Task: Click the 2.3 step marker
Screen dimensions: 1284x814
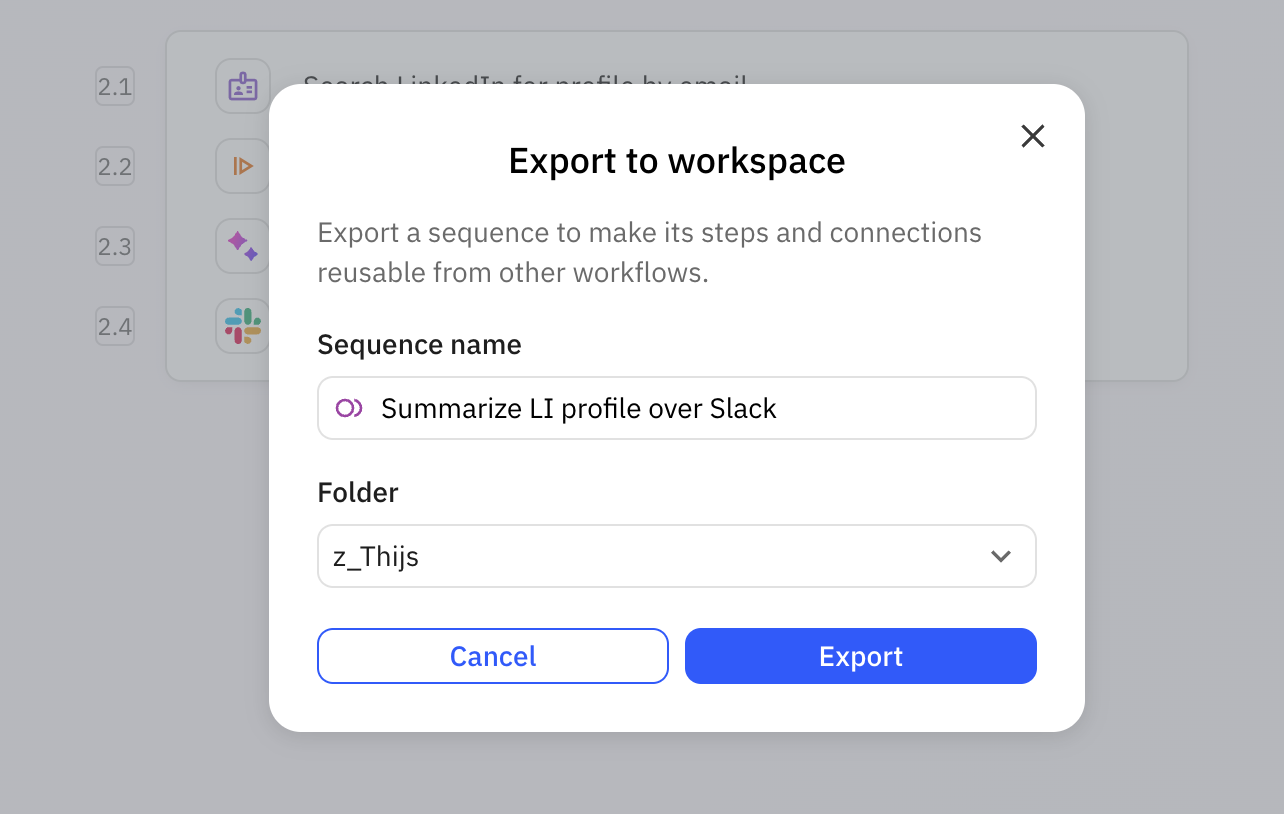Action: tap(114, 246)
